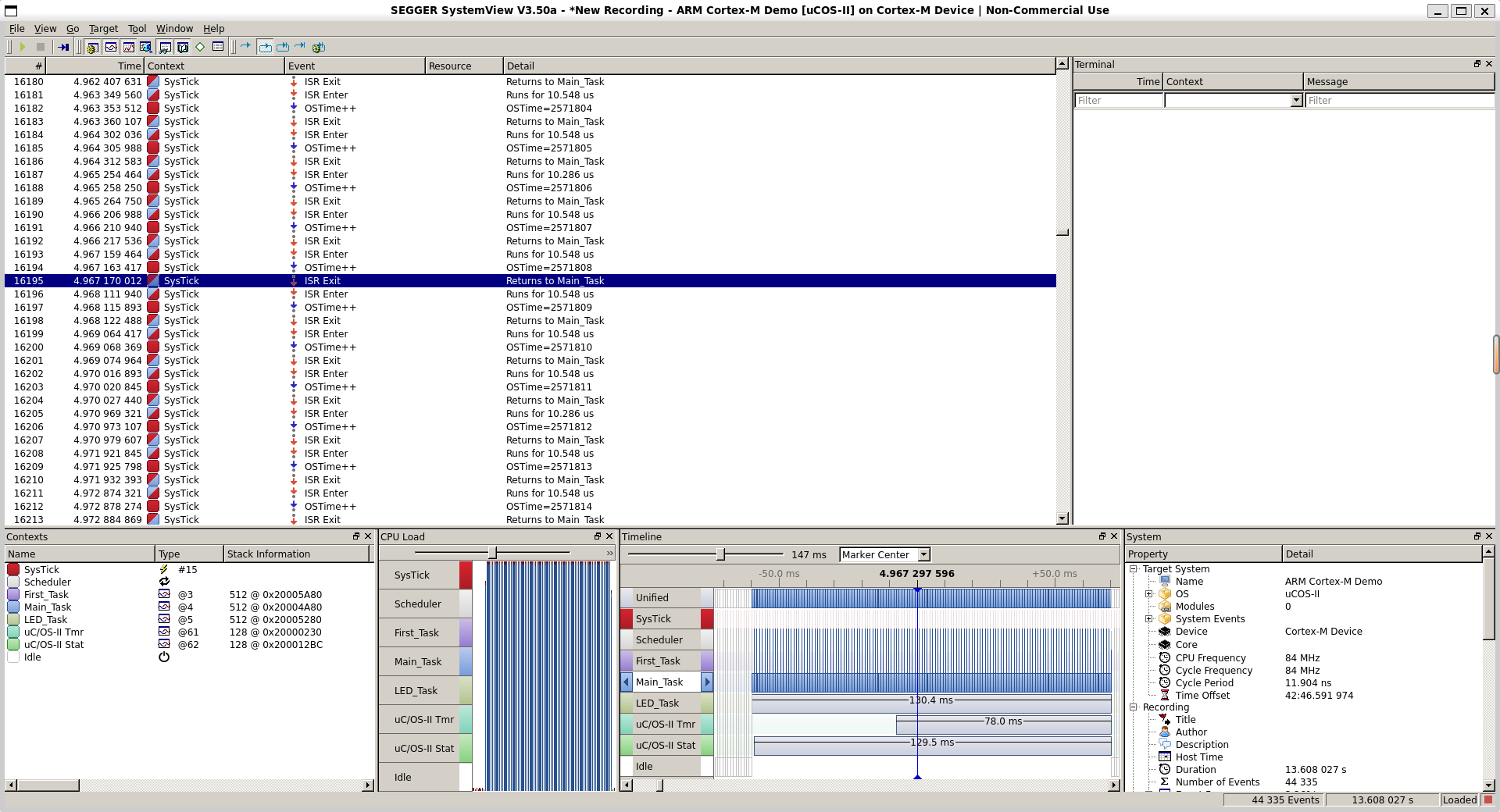Click the list window icon in toolbar
1500x812 pixels.
click(x=218, y=47)
